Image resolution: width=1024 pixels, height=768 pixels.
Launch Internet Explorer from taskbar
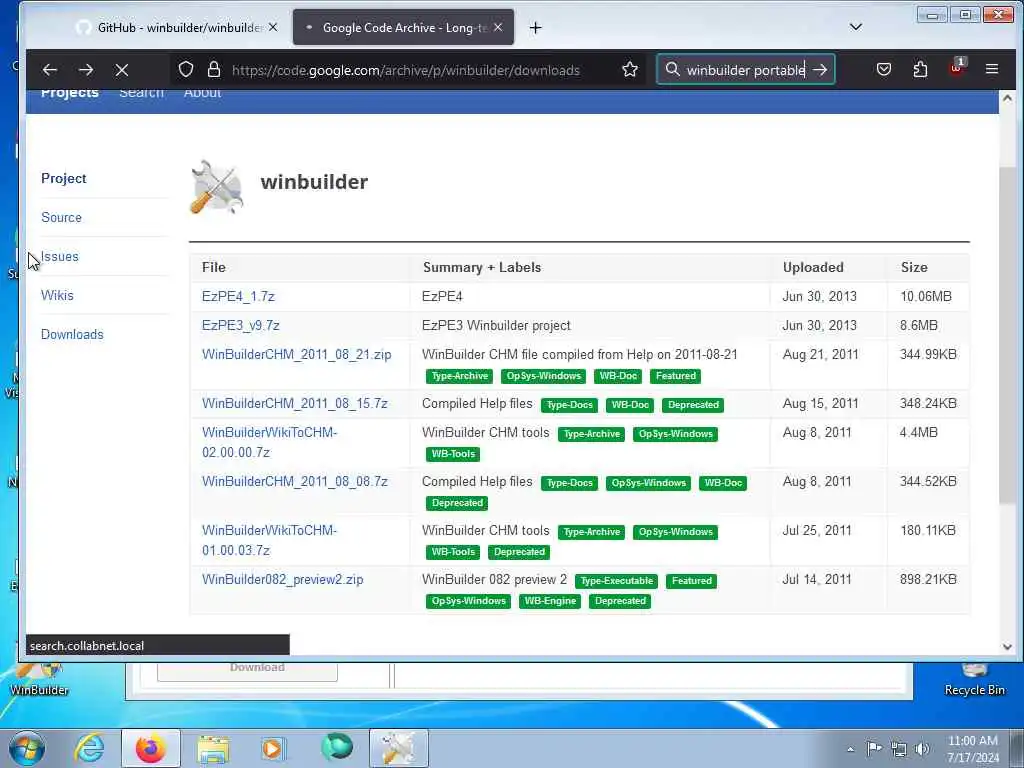click(89, 748)
